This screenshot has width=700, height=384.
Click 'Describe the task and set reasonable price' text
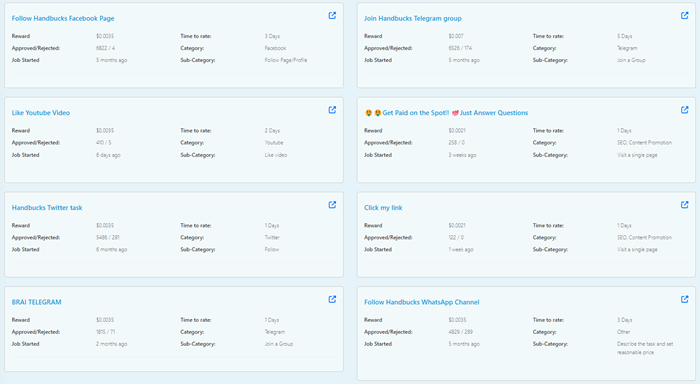(645, 348)
